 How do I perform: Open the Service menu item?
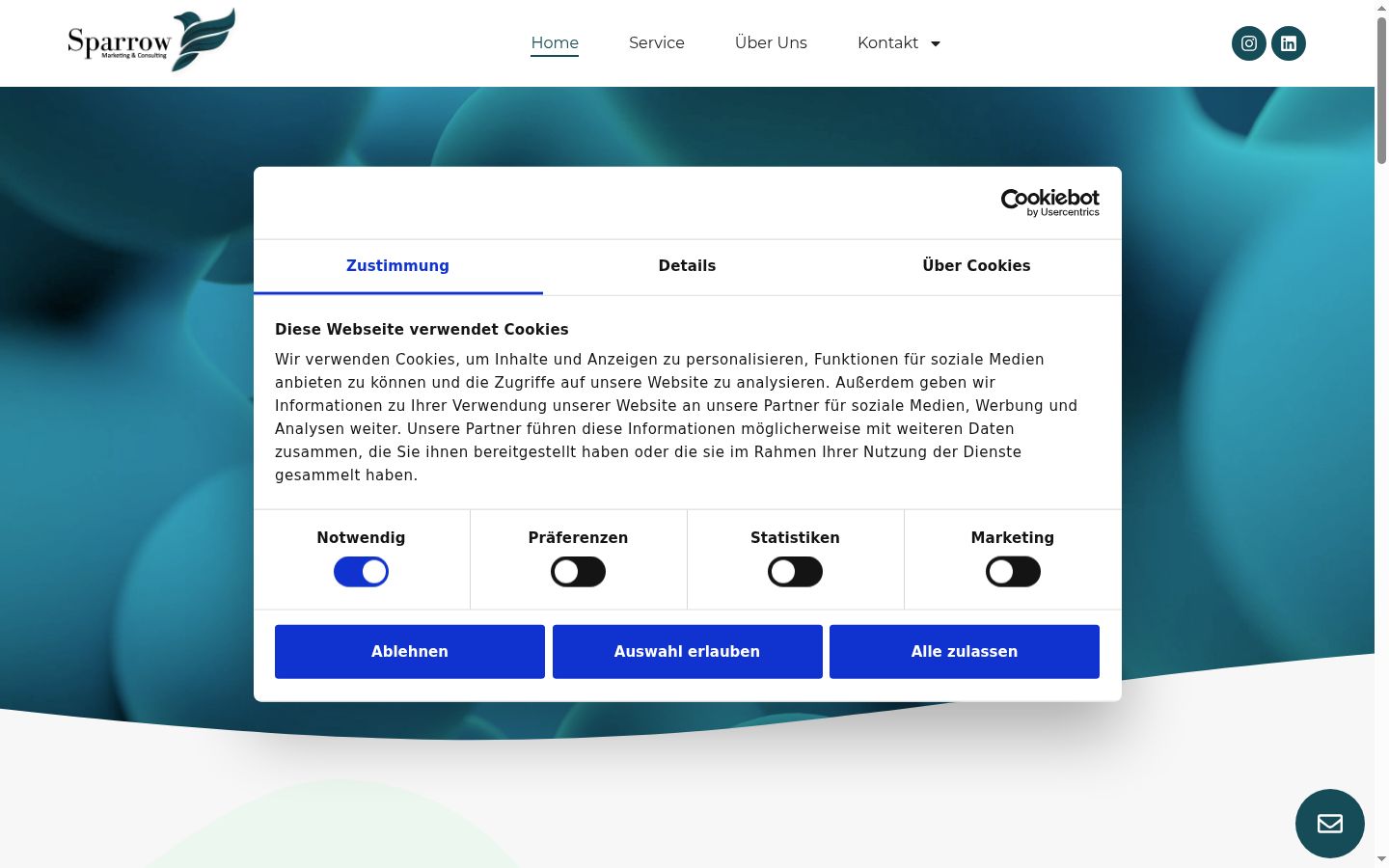[657, 43]
